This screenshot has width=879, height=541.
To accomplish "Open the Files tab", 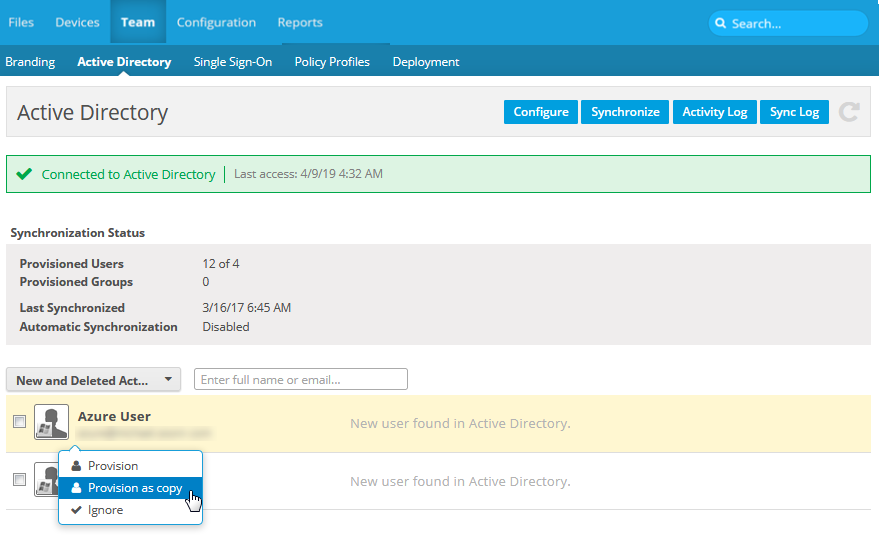I will coord(21,22).
